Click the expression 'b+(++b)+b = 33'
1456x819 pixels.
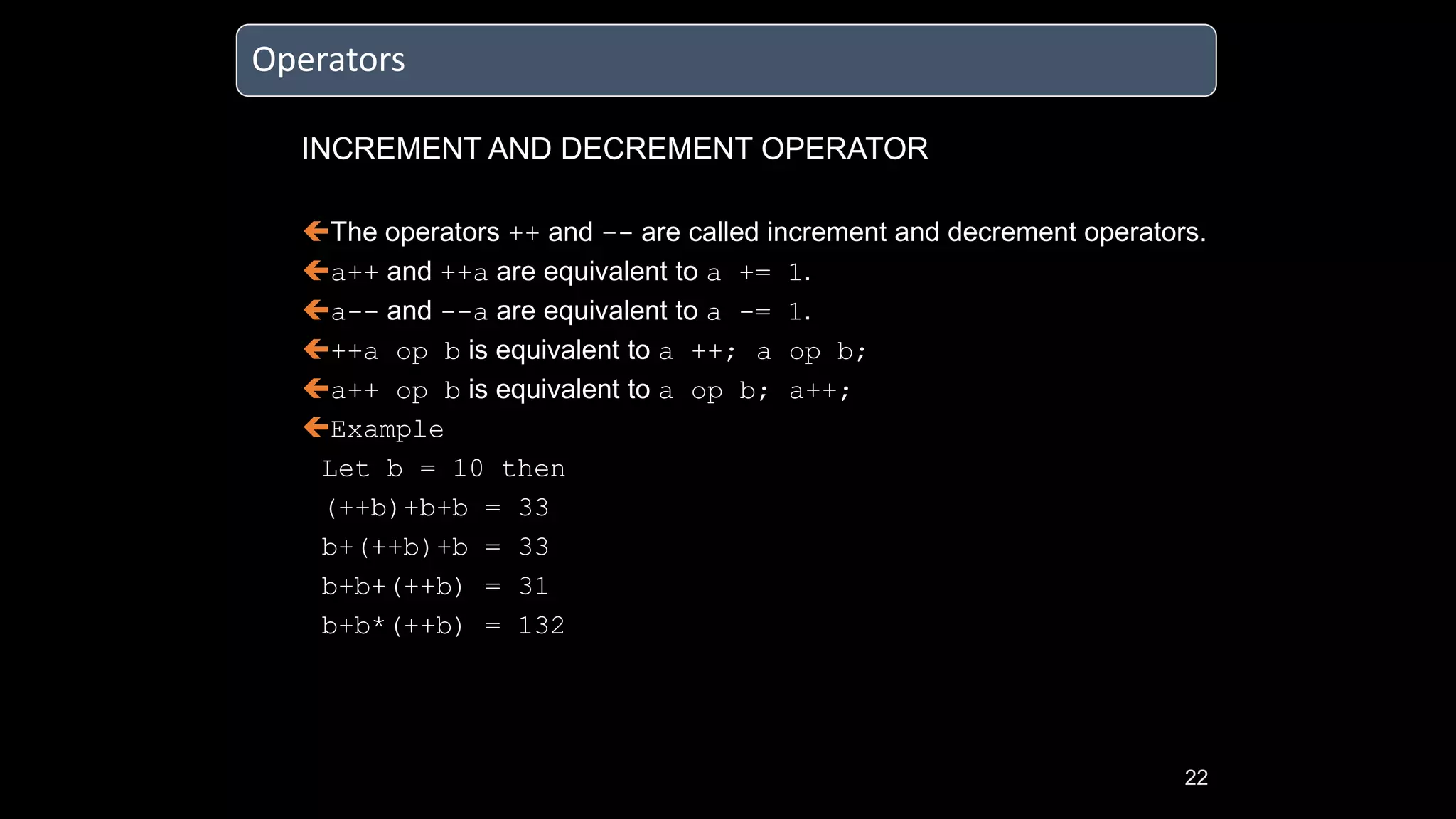click(435, 547)
